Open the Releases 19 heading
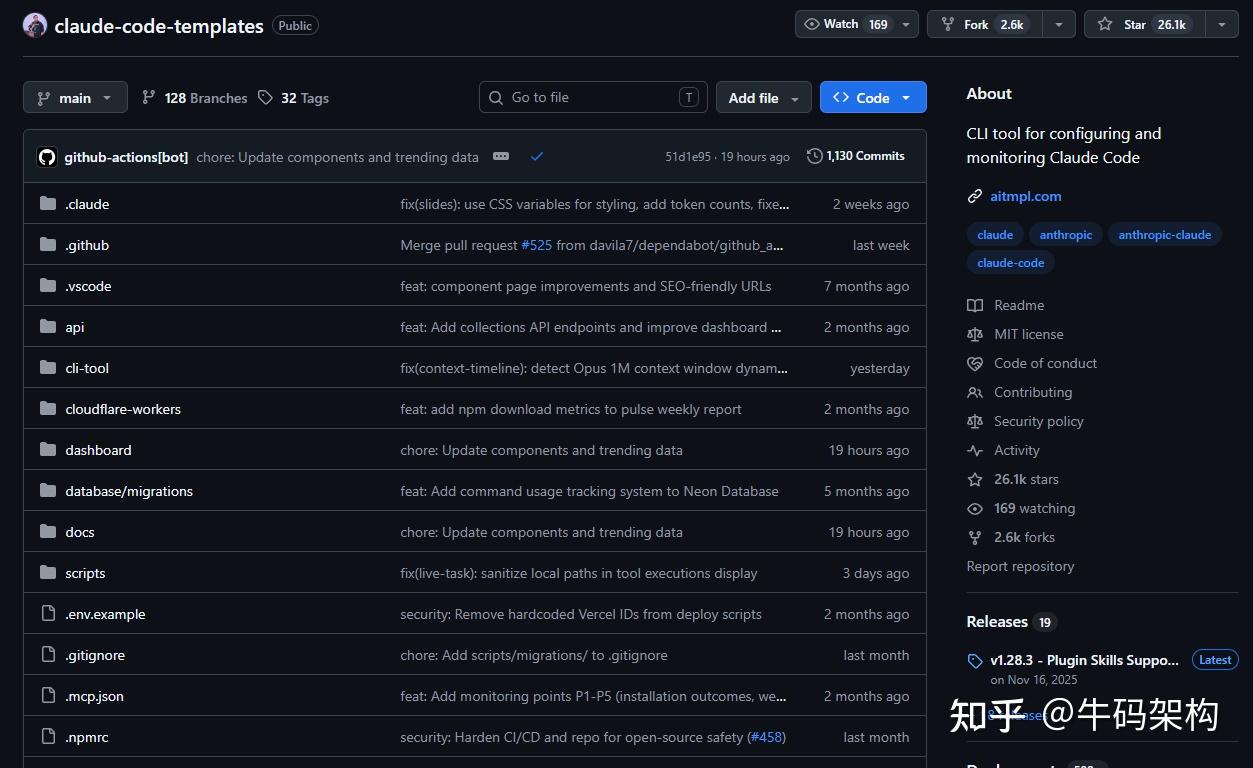 [x=1011, y=622]
